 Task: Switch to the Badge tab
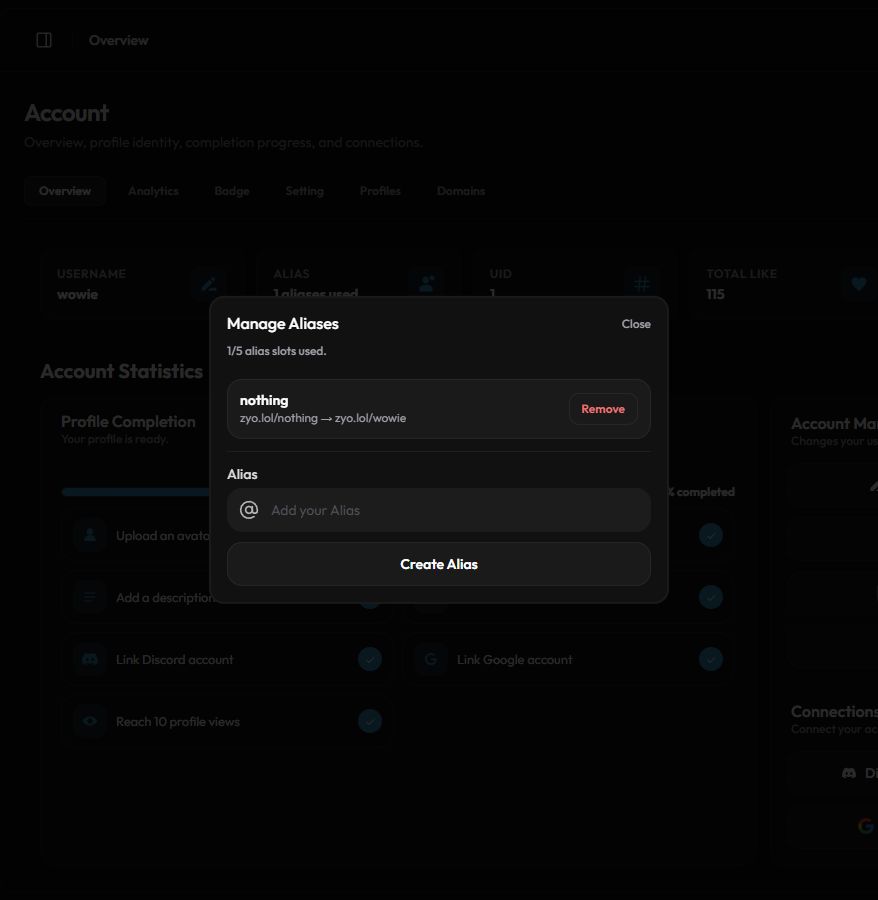(232, 191)
